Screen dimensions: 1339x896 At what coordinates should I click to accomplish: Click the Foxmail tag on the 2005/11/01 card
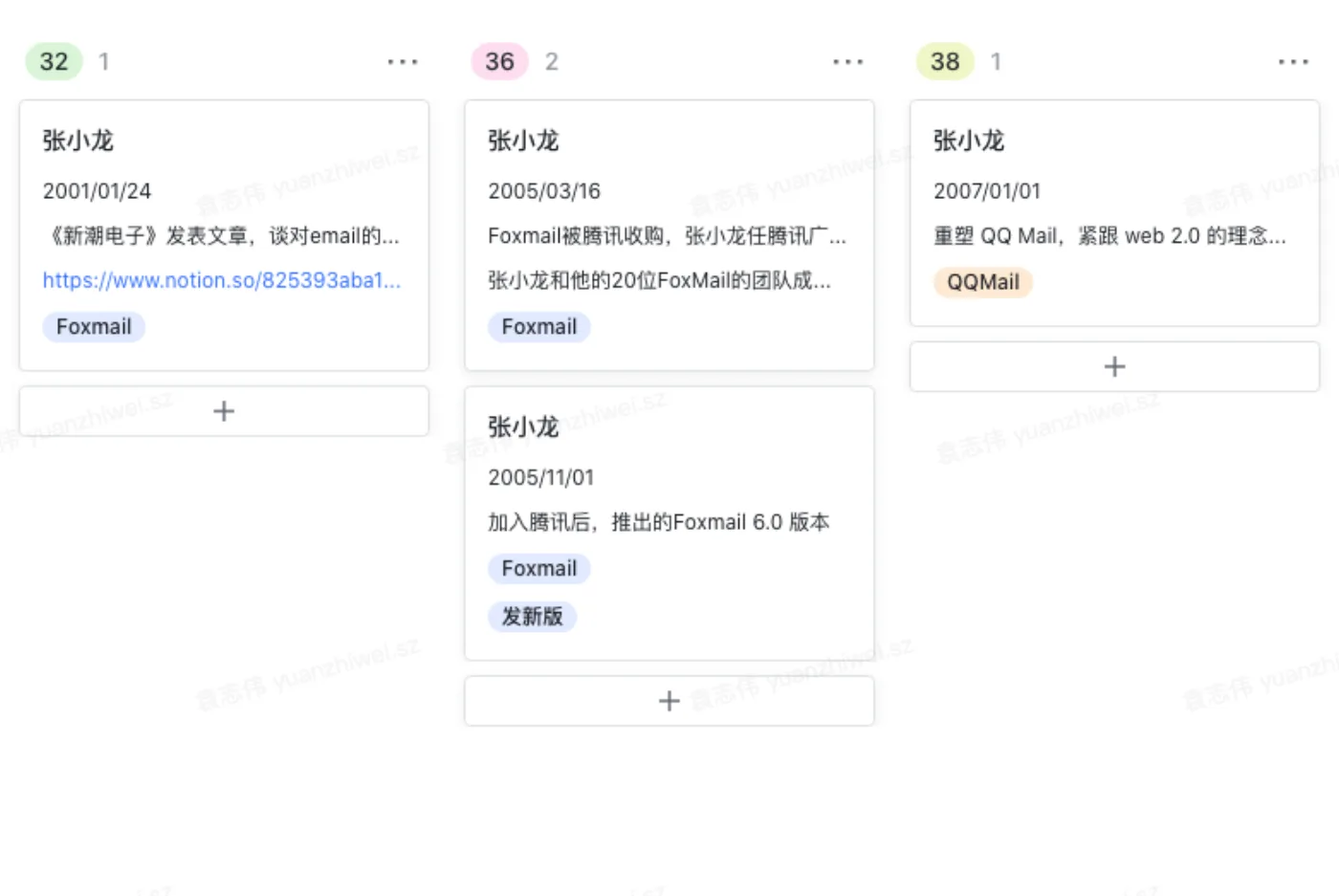point(539,569)
